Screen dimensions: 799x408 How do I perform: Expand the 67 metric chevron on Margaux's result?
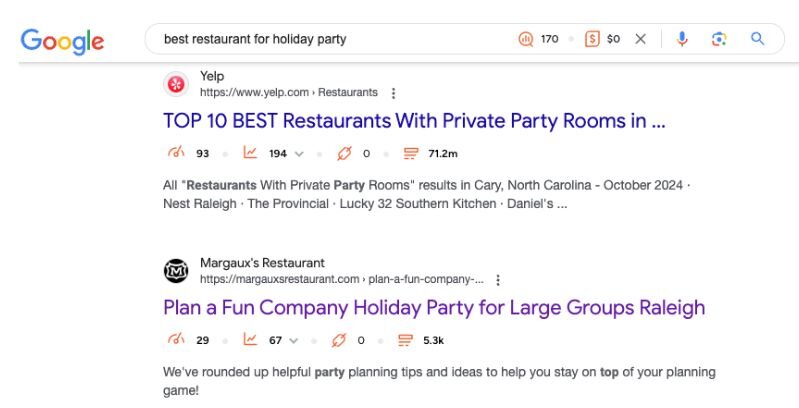click(x=294, y=340)
